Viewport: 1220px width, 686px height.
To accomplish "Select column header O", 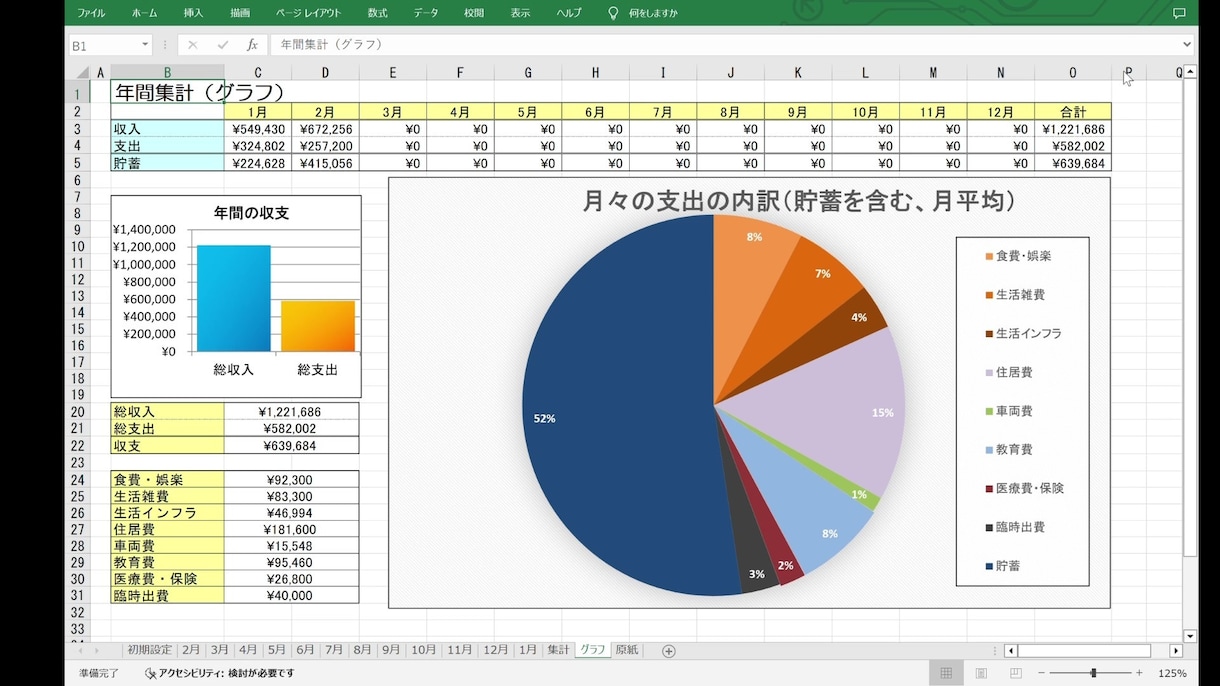I will pyautogui.click(x=1073, y=72).
